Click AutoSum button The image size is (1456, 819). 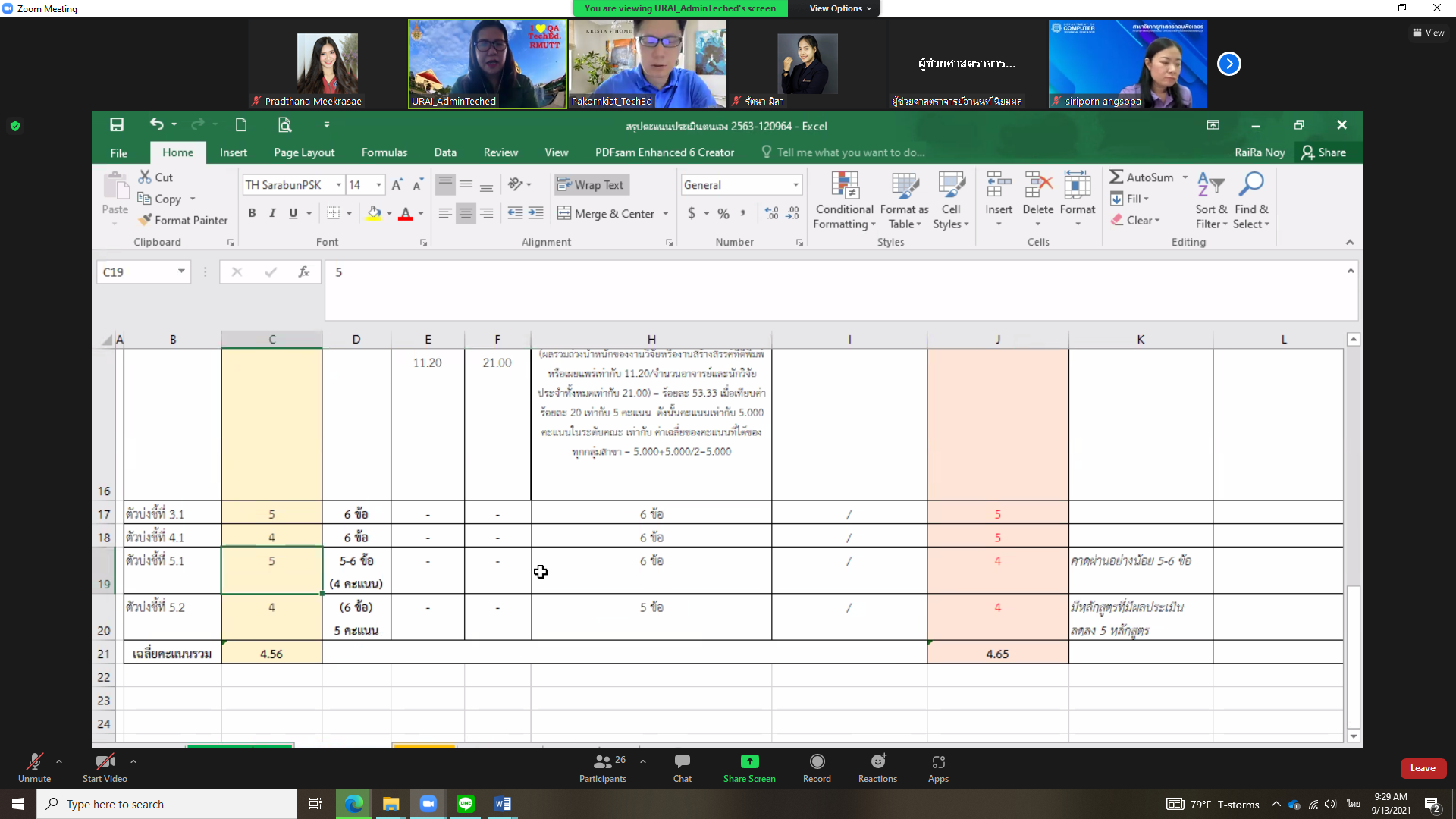[1142, 177]
